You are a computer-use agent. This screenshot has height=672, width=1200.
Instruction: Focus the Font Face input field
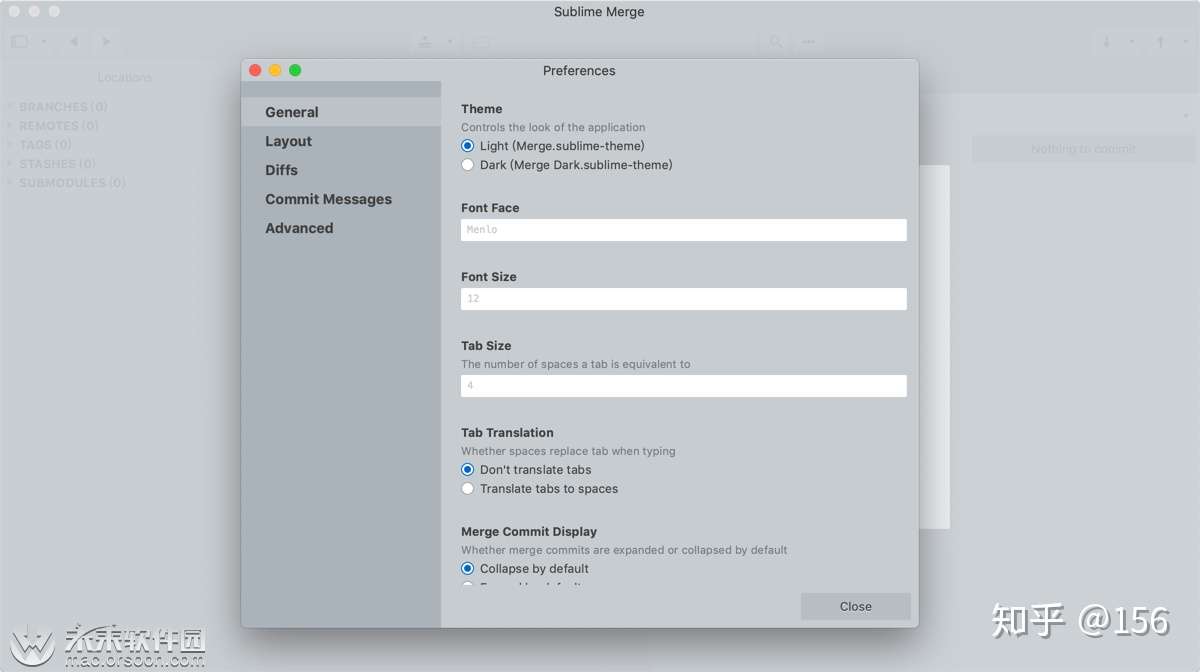684,230
